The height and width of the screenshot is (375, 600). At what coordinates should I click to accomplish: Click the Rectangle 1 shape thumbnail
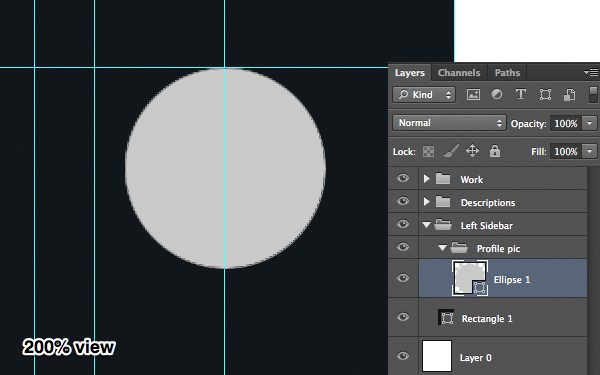point(446,318)
